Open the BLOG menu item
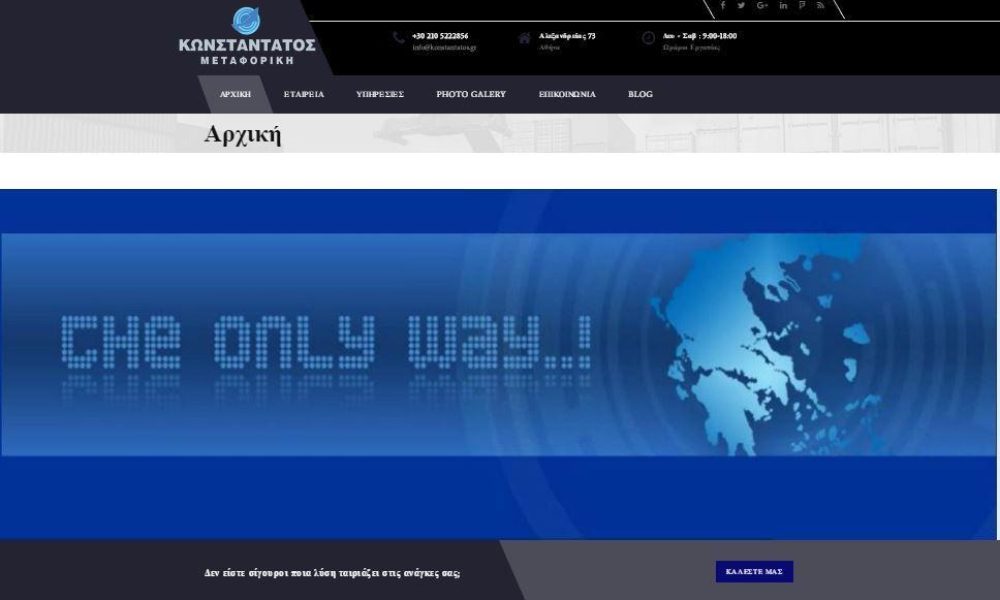Viewport: 1000px width, 600px height. [640, 94]
